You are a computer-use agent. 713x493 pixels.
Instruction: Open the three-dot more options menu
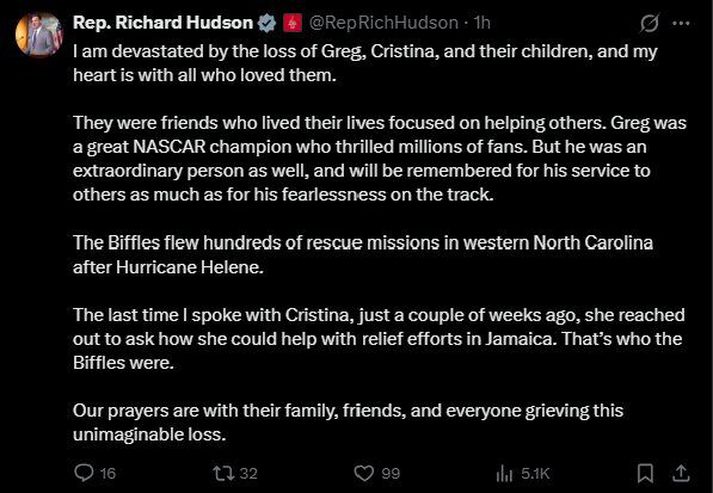pyautogui.click(x=681, y=22)
